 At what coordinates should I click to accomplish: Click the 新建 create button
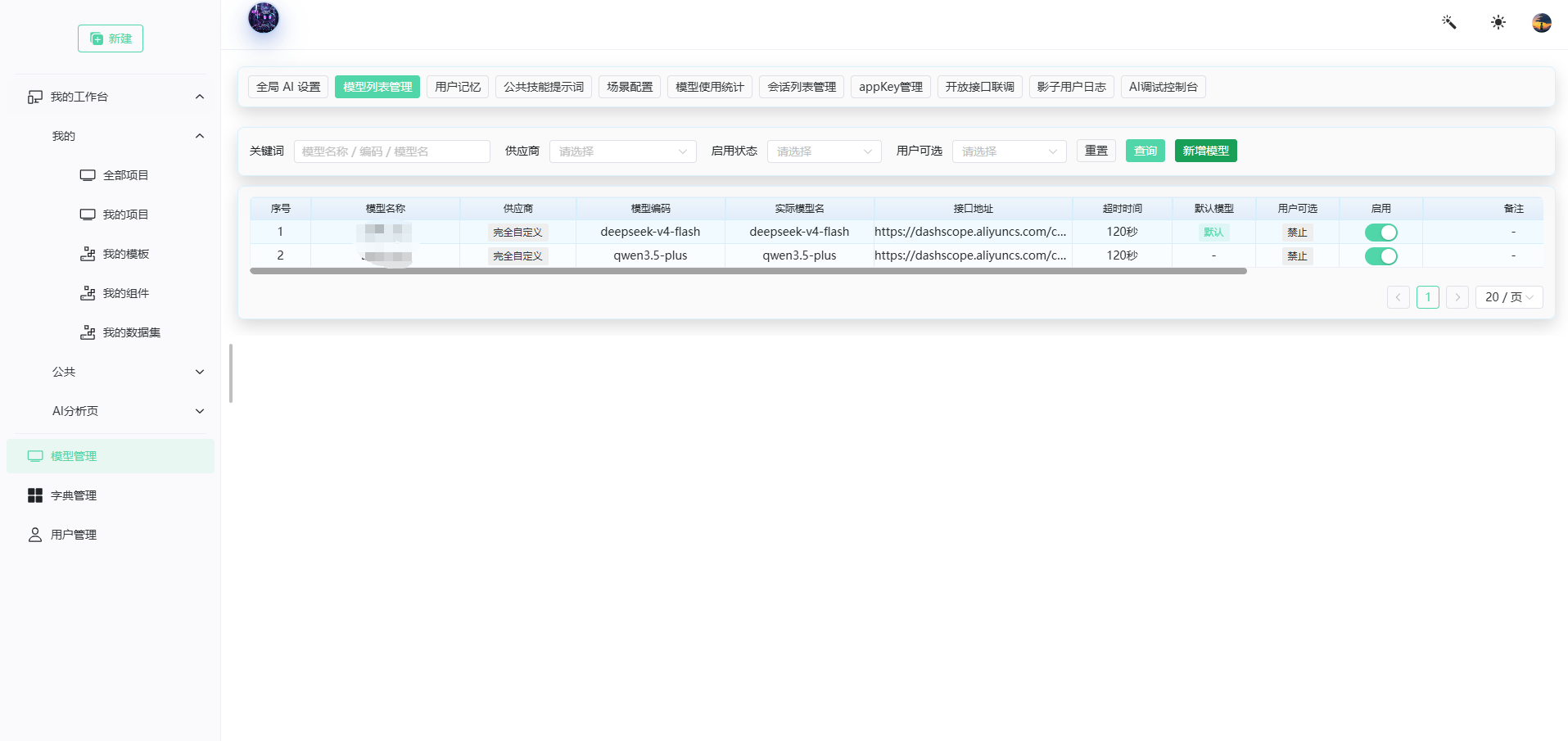click(111, 38)
